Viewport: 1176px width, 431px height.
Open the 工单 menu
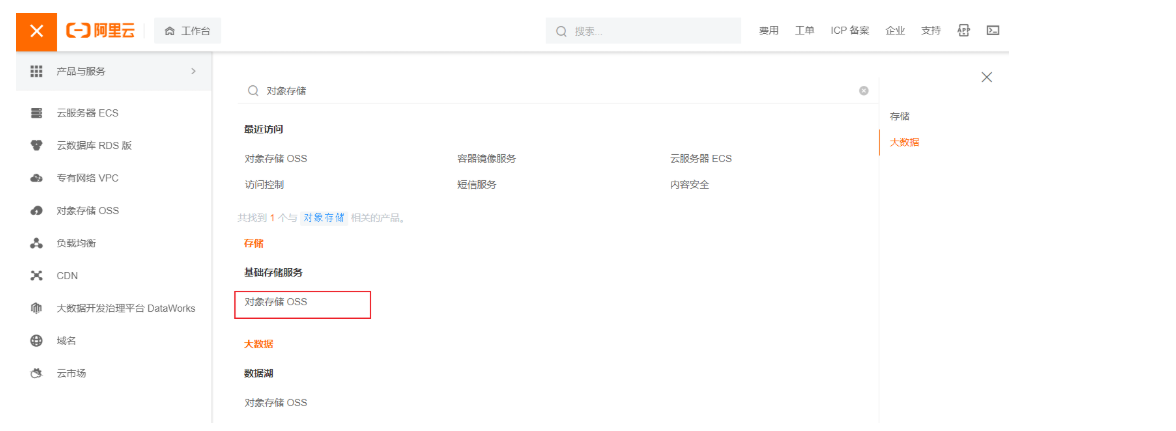tap(805, 31)
